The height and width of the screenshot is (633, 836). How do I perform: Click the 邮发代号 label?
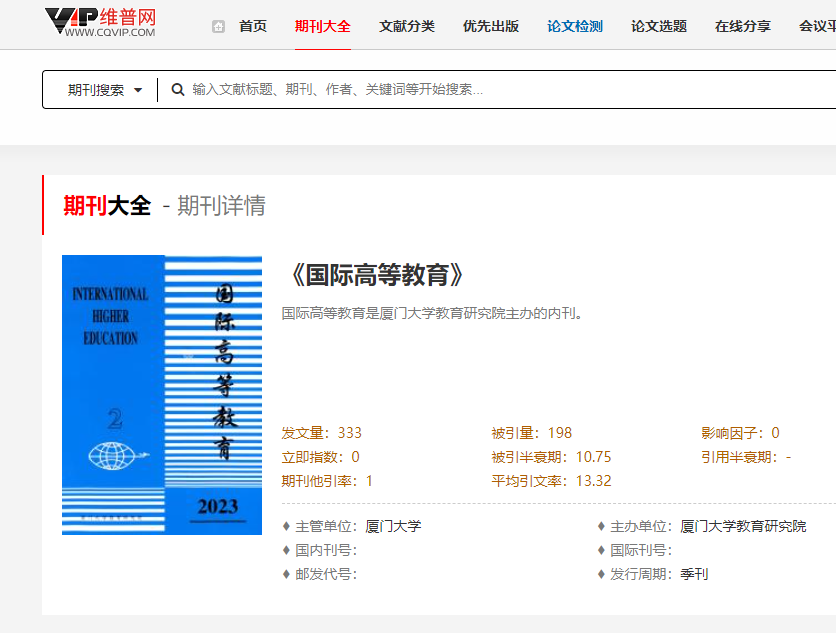326,574
